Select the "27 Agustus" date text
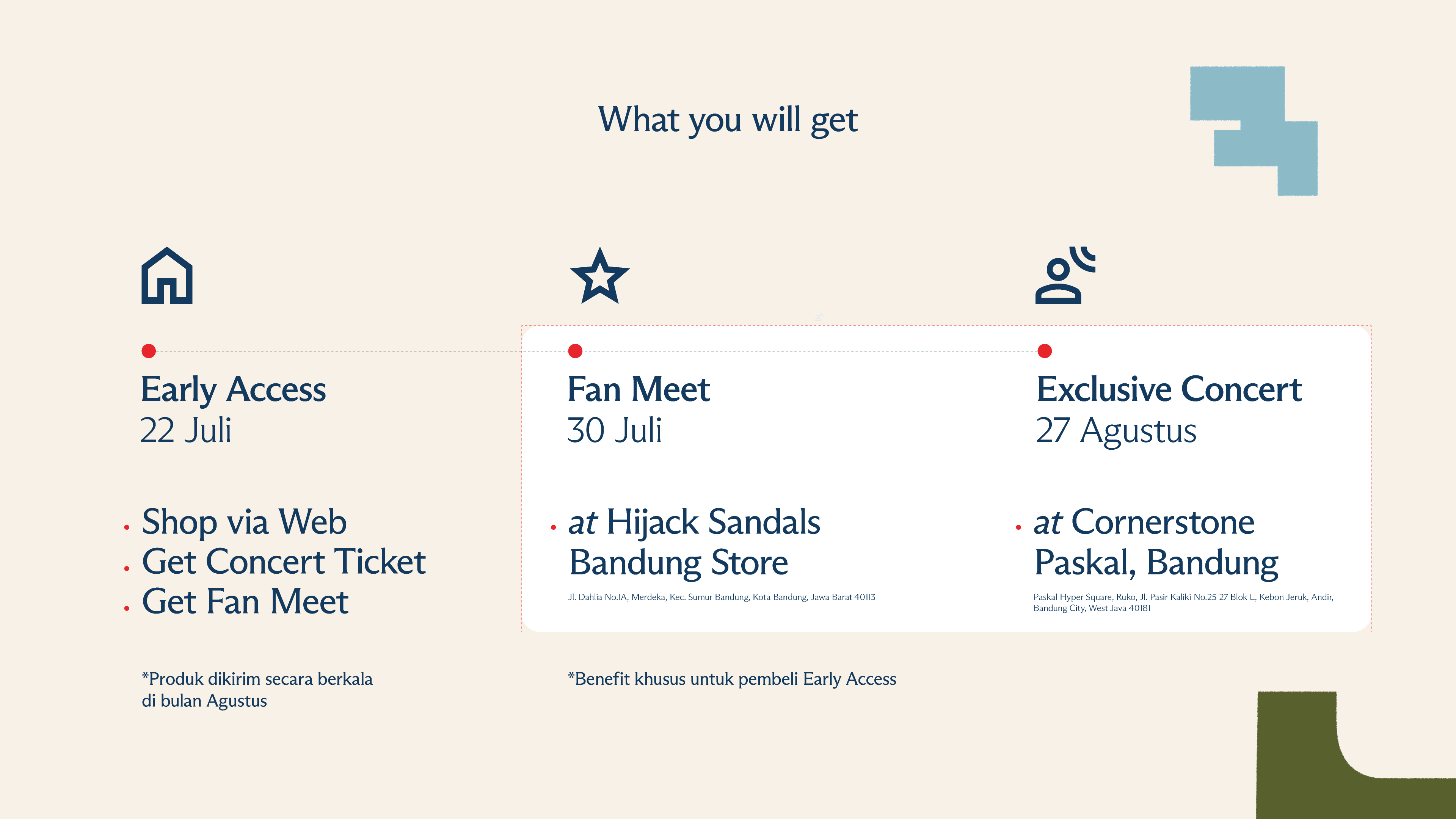 (x=1116, y=431)
